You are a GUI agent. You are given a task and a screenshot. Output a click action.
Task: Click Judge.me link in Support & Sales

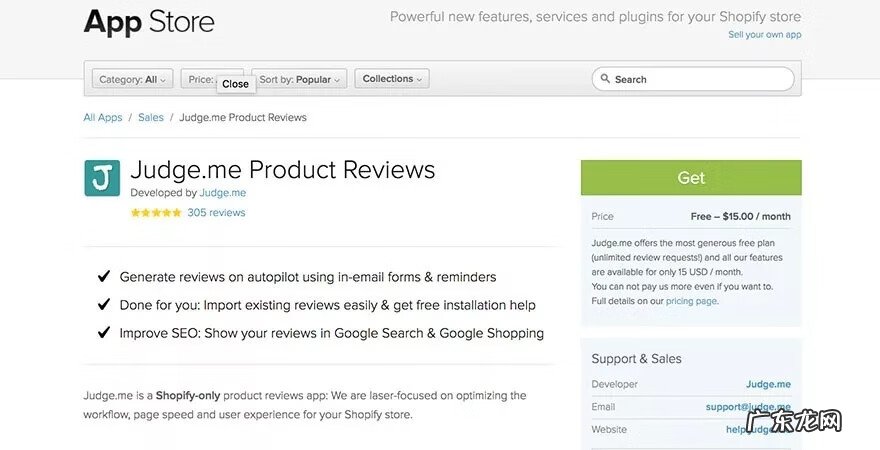pyautogui.click(x=768, y=384)
